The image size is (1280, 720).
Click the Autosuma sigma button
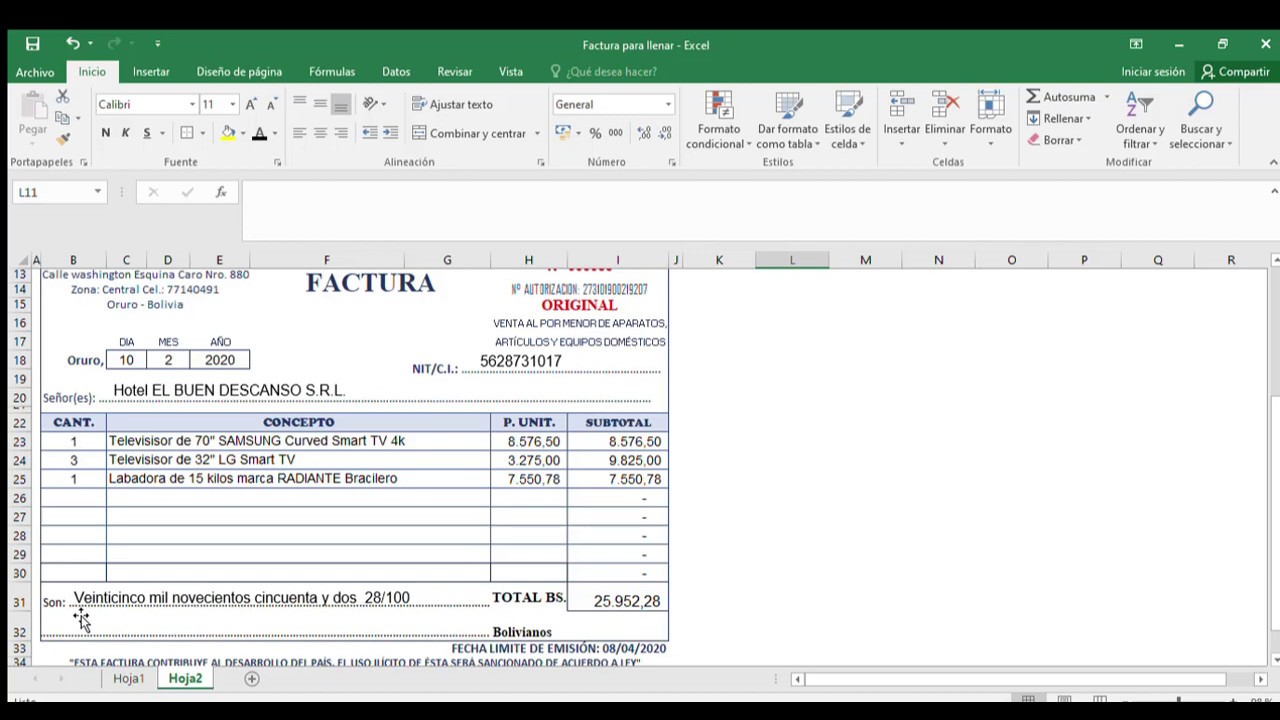[1060, 97]
